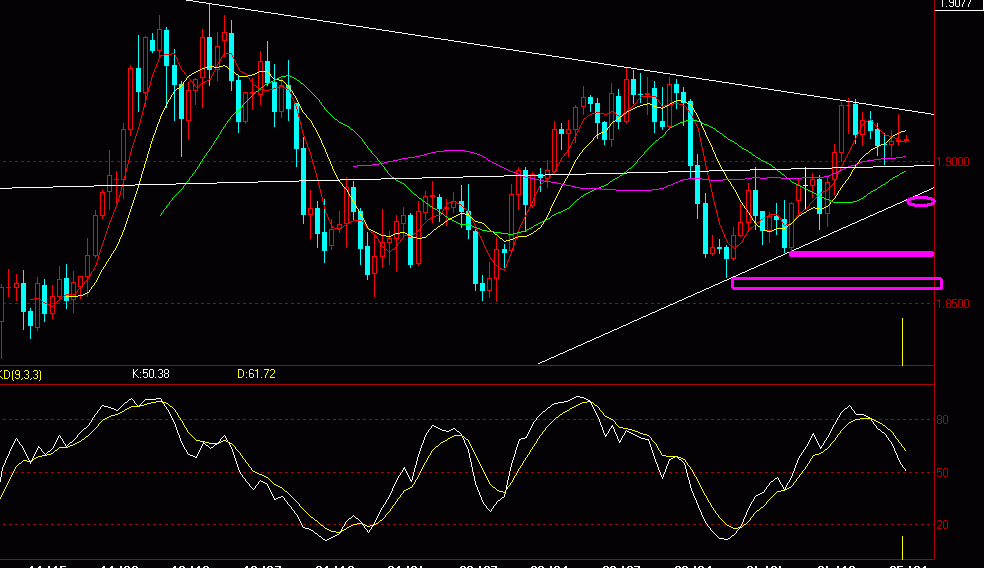Click the 50 level label on KD scale

[943, 473]
